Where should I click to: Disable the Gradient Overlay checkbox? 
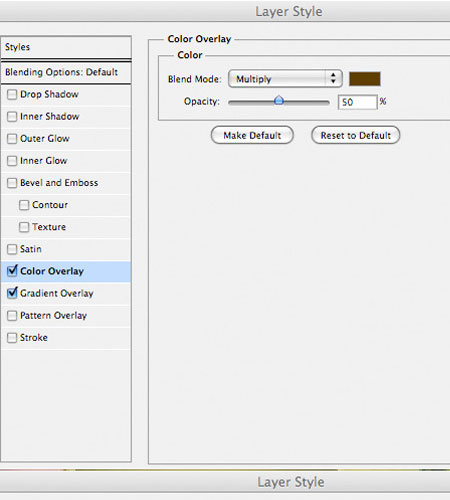pos(12,293)
